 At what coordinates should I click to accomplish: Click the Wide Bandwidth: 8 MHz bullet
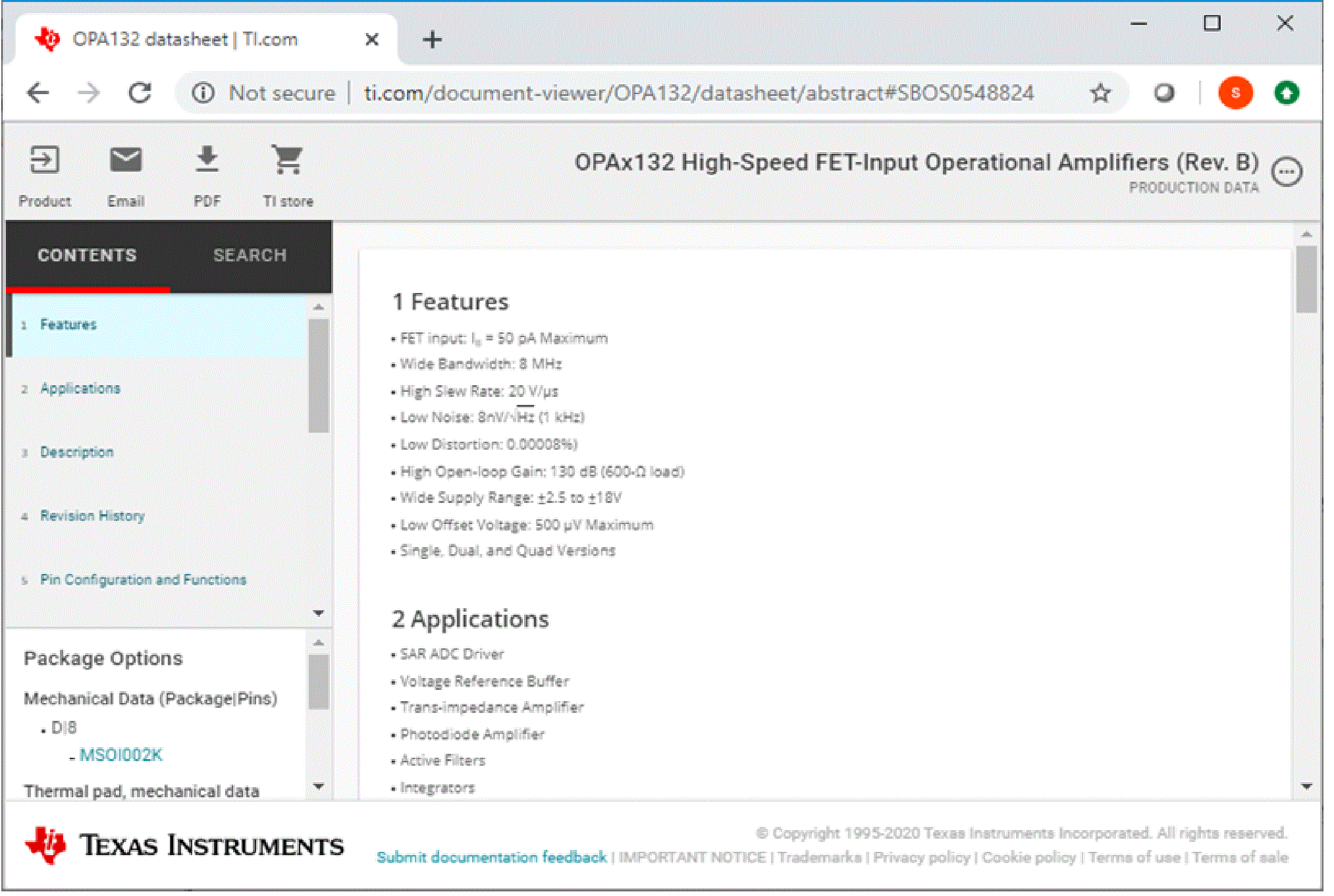pos(481,364)
